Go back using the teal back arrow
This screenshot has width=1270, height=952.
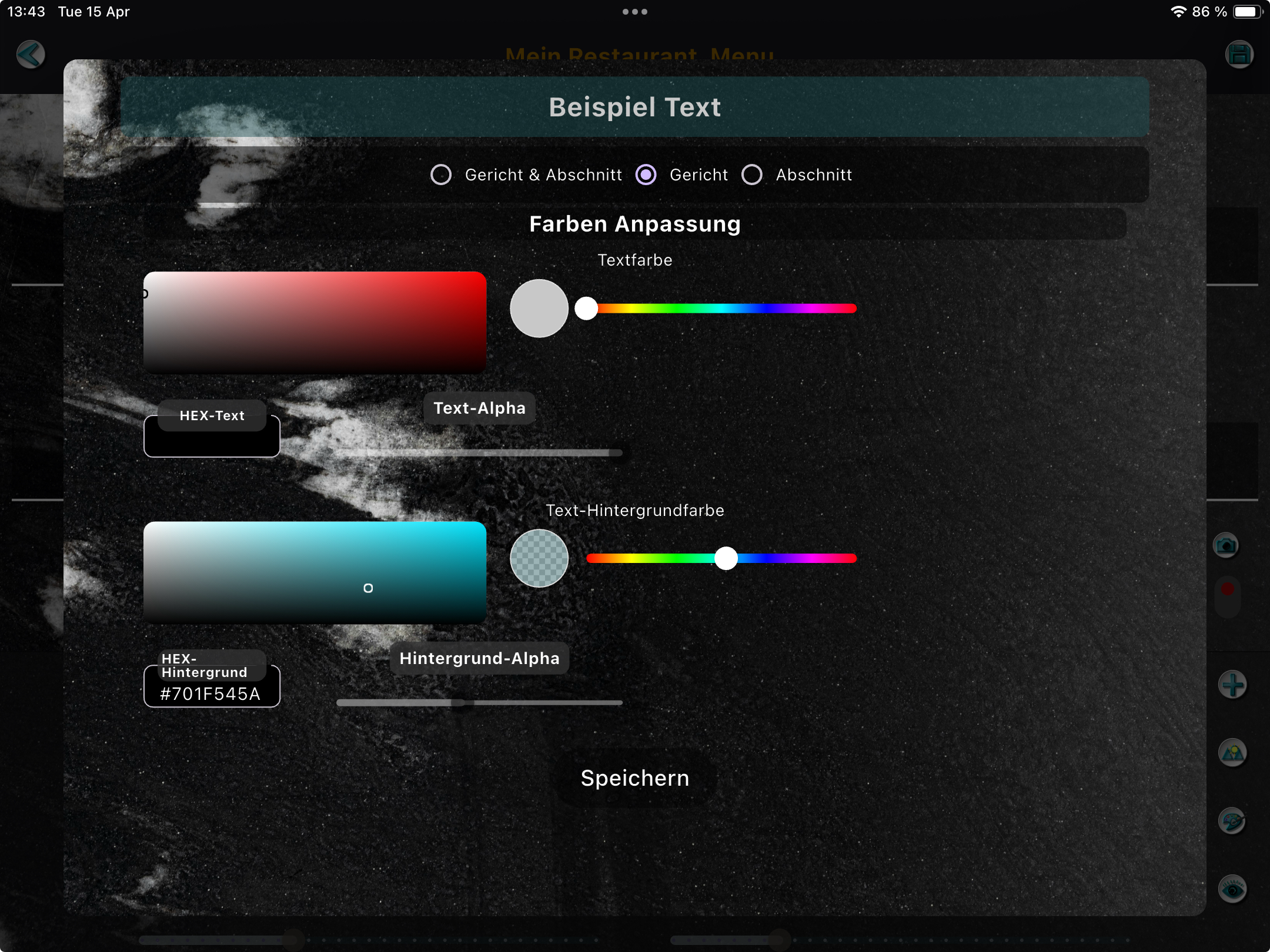click(29, 53)
